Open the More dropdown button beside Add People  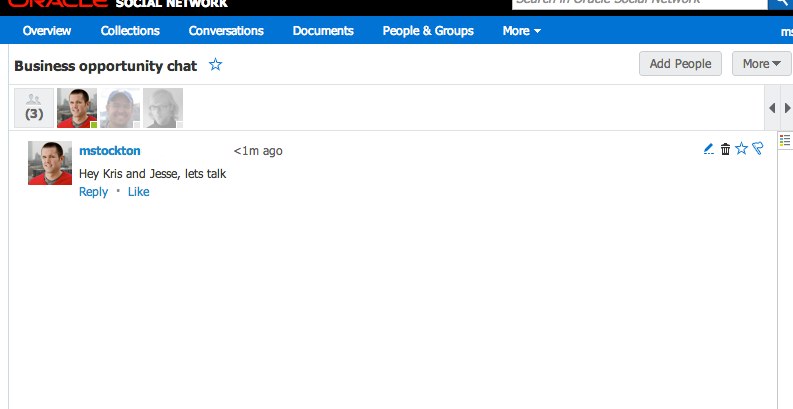[761, 64]
